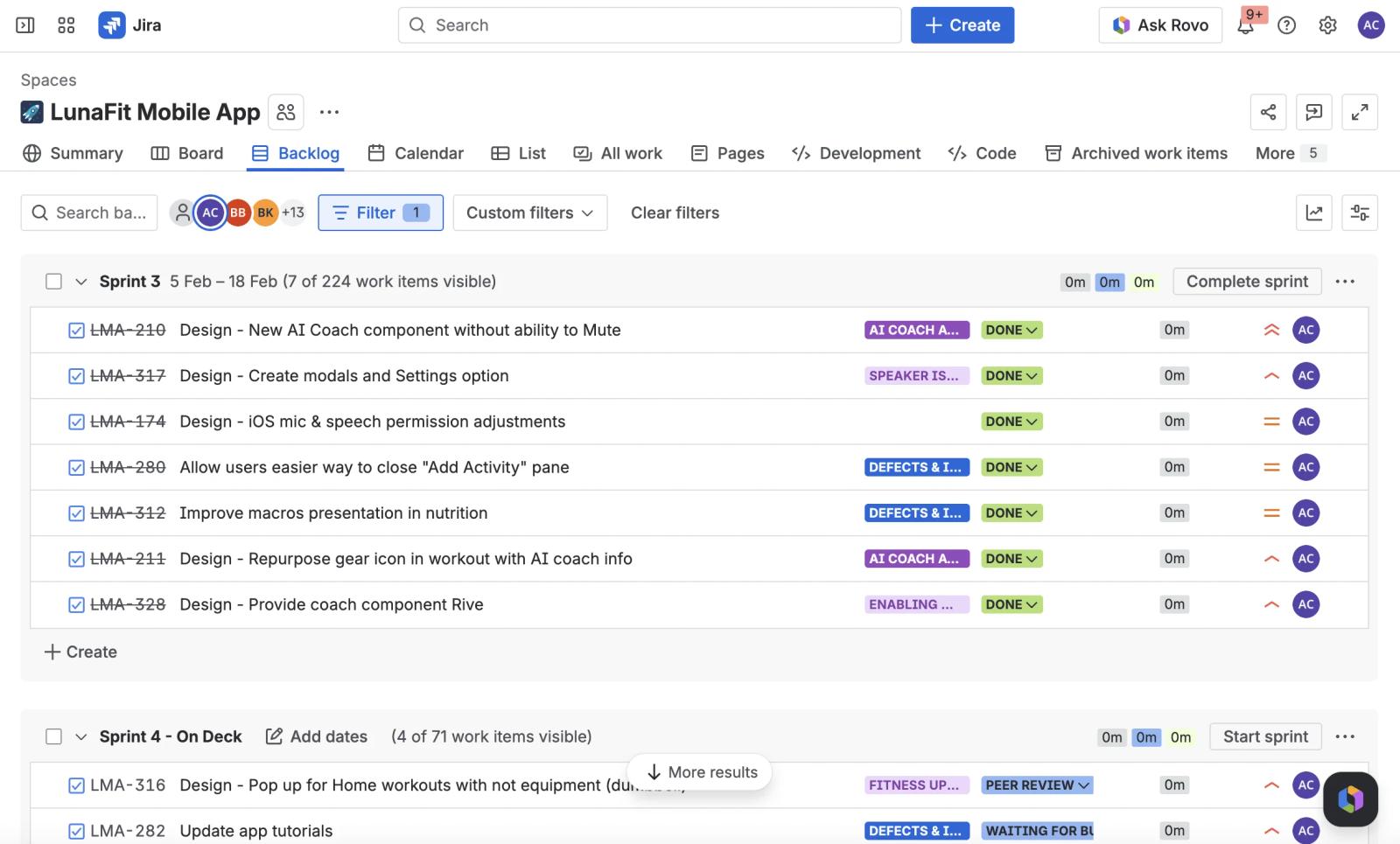The image size is (1400, 844).
Task: Open PEER REVIEW status dropdown for LMA-316
Action: click(1037, 785)
